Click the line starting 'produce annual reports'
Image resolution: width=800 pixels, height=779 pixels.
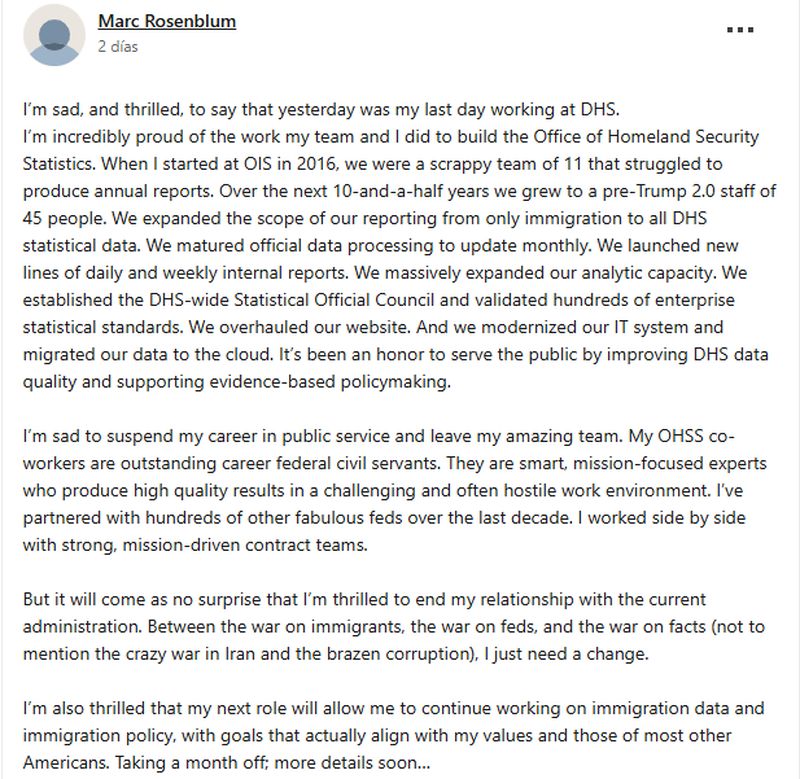click(x=399, y=191)
